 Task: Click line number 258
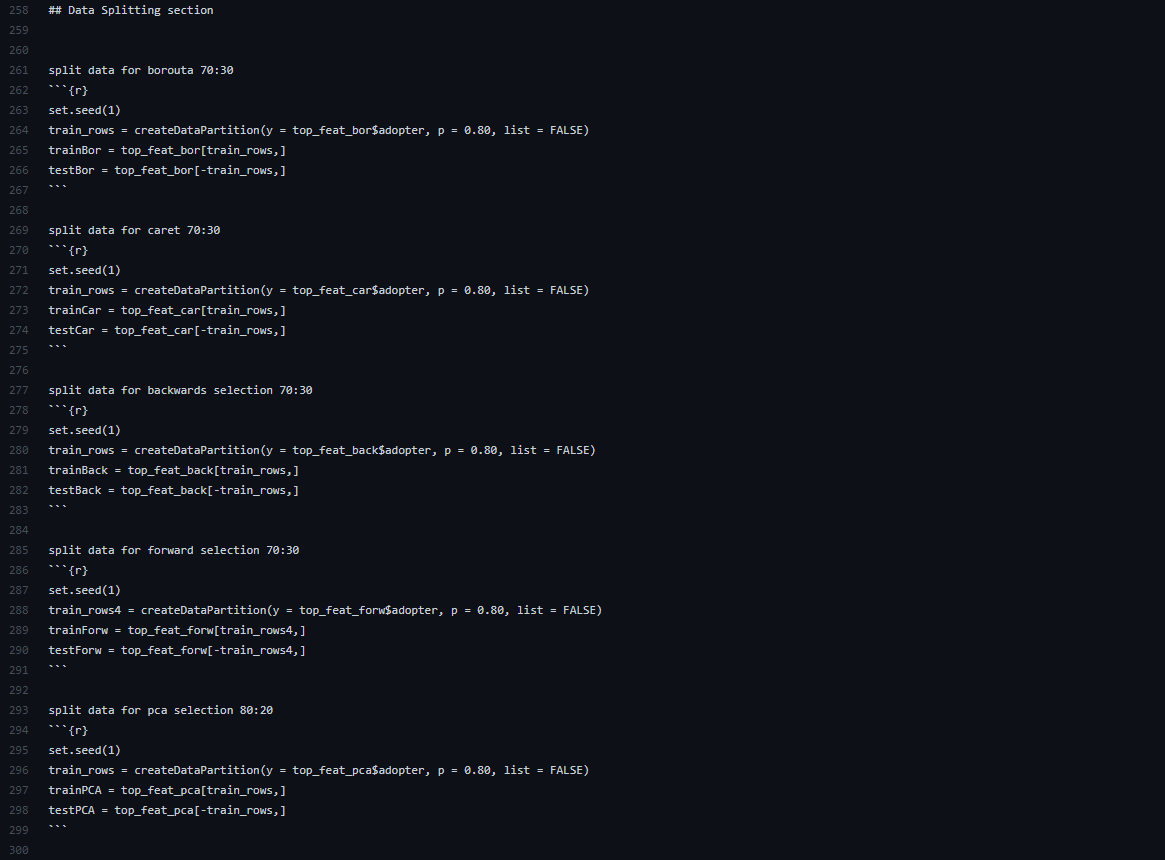(19, 10)
